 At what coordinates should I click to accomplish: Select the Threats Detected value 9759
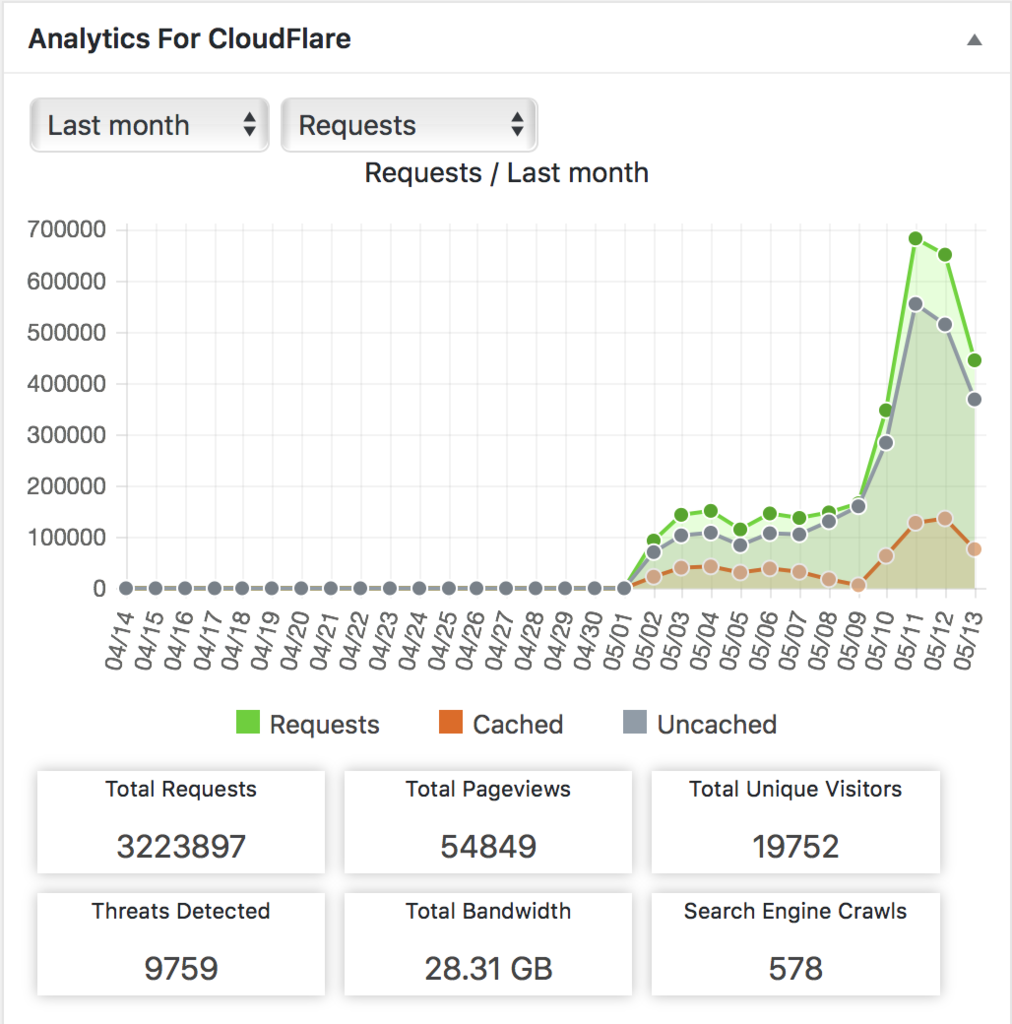click(x=181, y=968)
